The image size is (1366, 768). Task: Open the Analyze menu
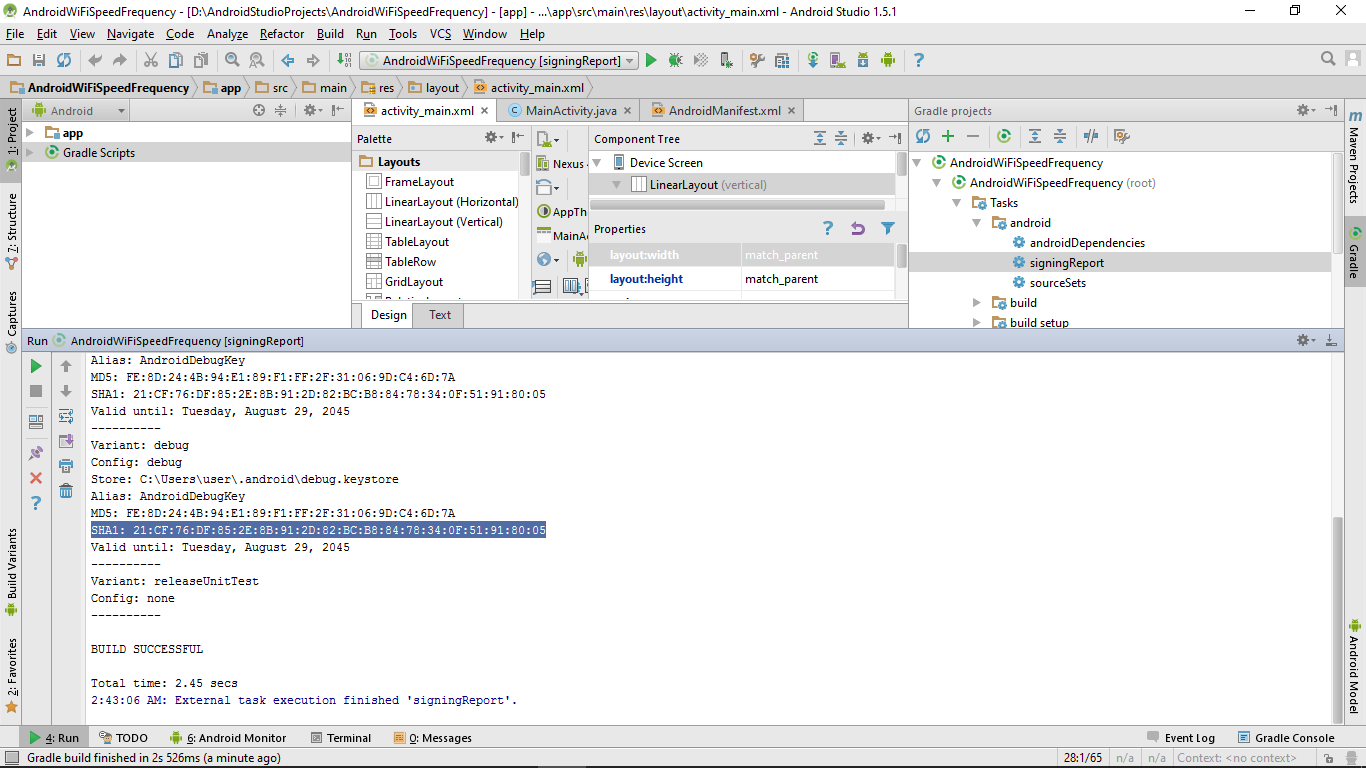click(x=227, y=33)
